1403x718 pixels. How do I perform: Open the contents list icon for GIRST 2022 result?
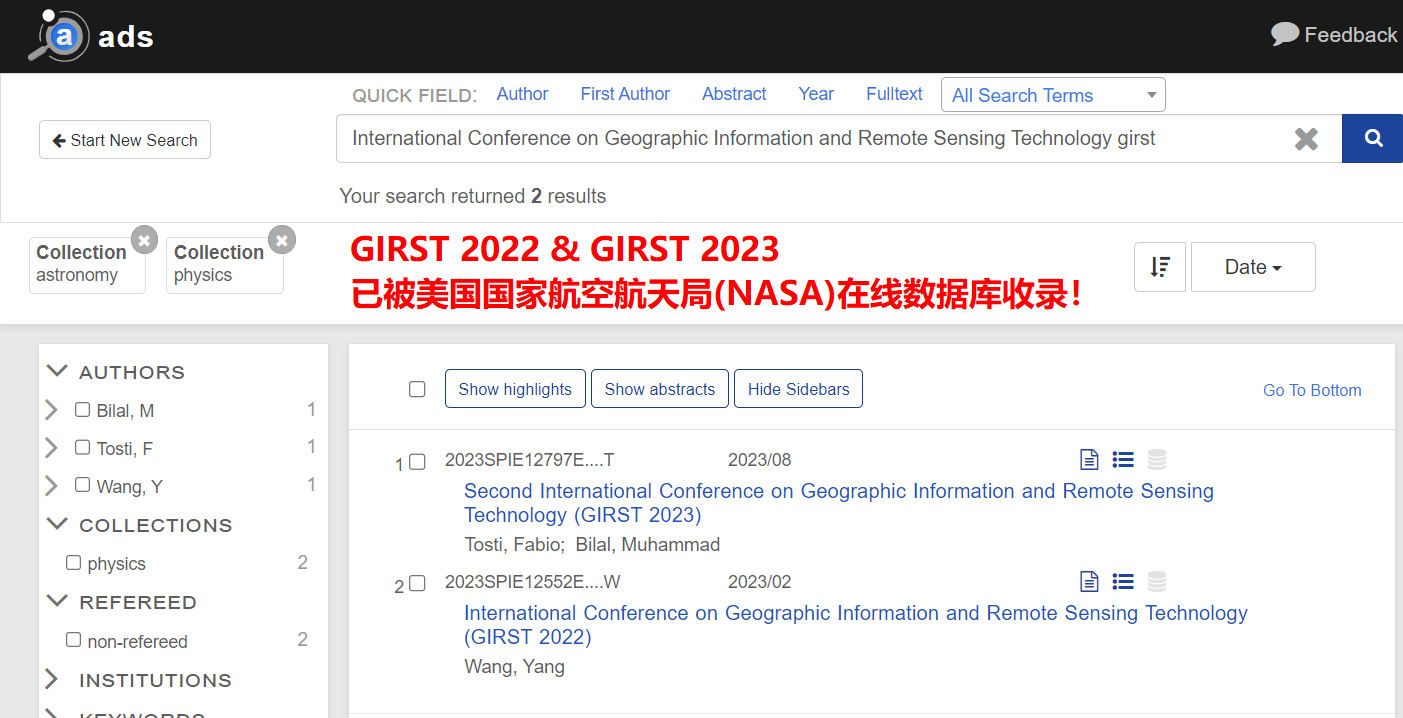[1123, 582]
